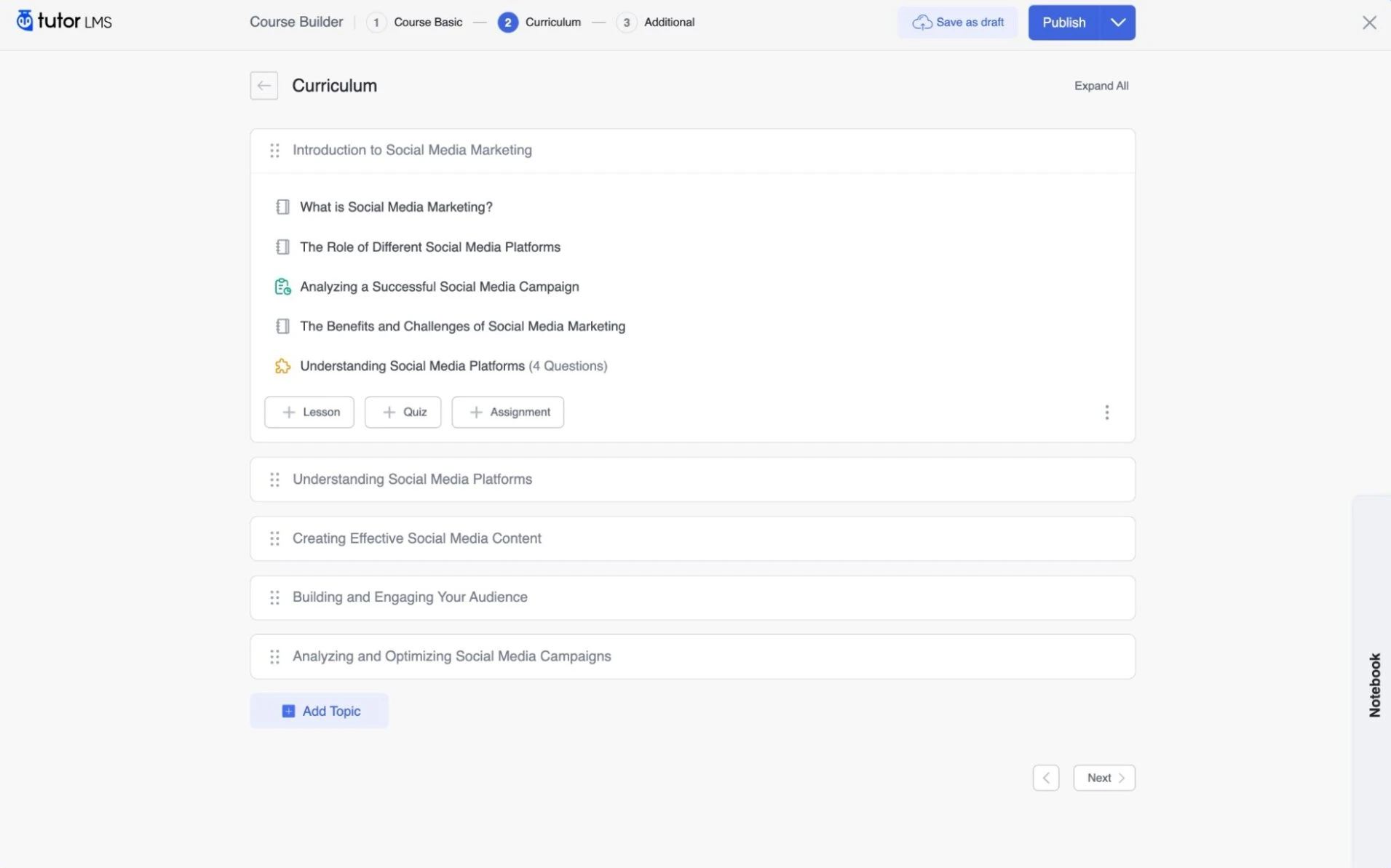Click the drag handle of Introduction to Social Media Marketing
1391x868 pixels.
click(274, 151)
